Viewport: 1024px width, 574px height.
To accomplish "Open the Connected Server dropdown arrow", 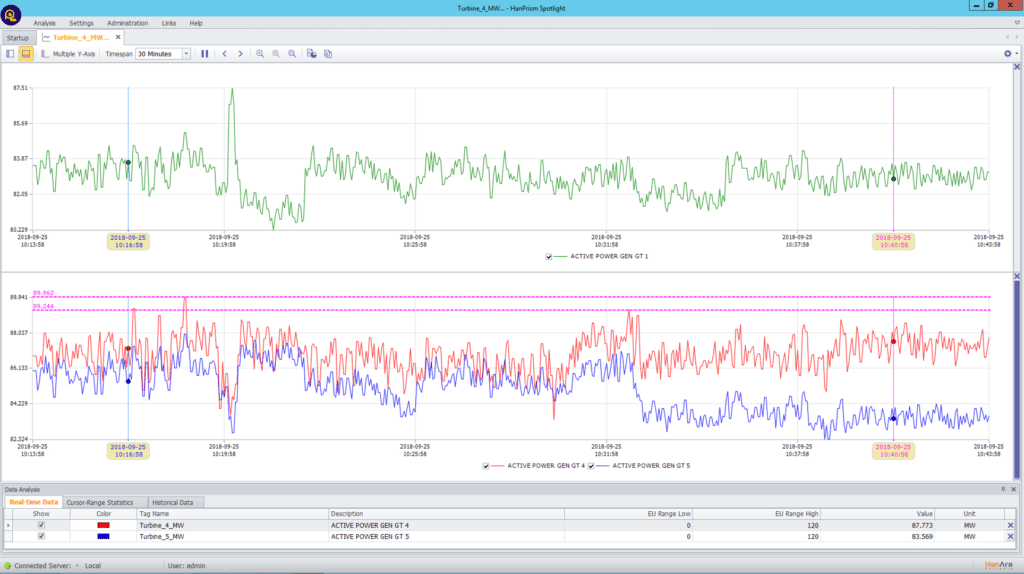I will pos(77,566).
